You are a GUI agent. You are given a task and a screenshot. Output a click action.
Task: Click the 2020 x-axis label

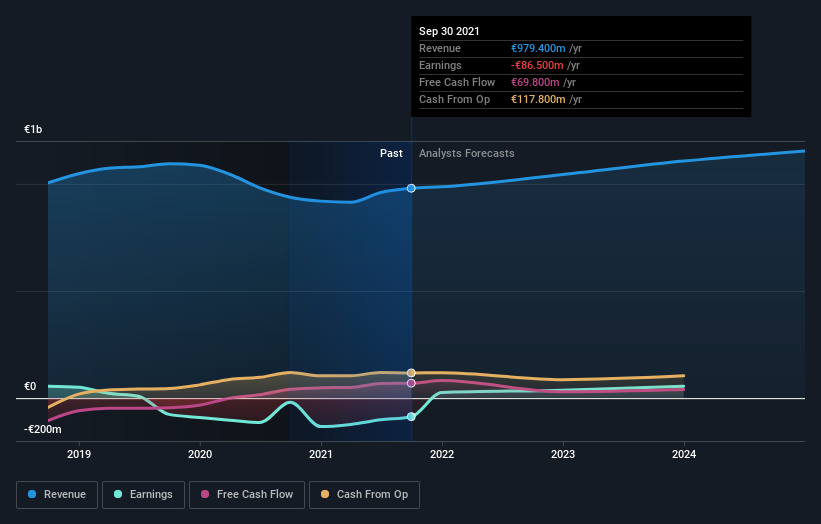point(200,454)
